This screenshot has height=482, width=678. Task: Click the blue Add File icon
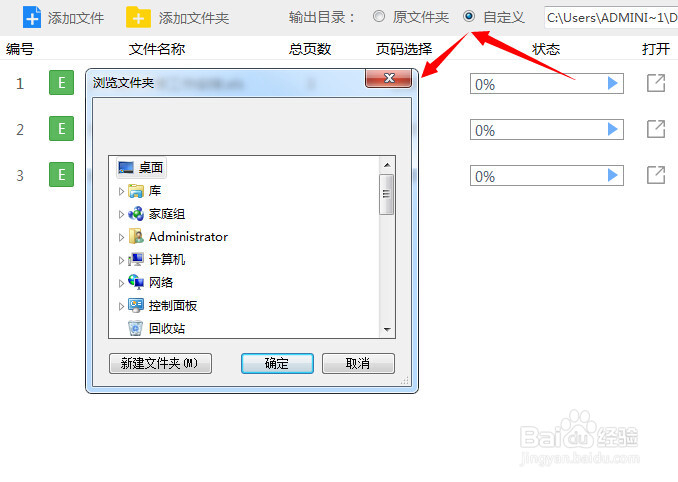tap(32, 17)
